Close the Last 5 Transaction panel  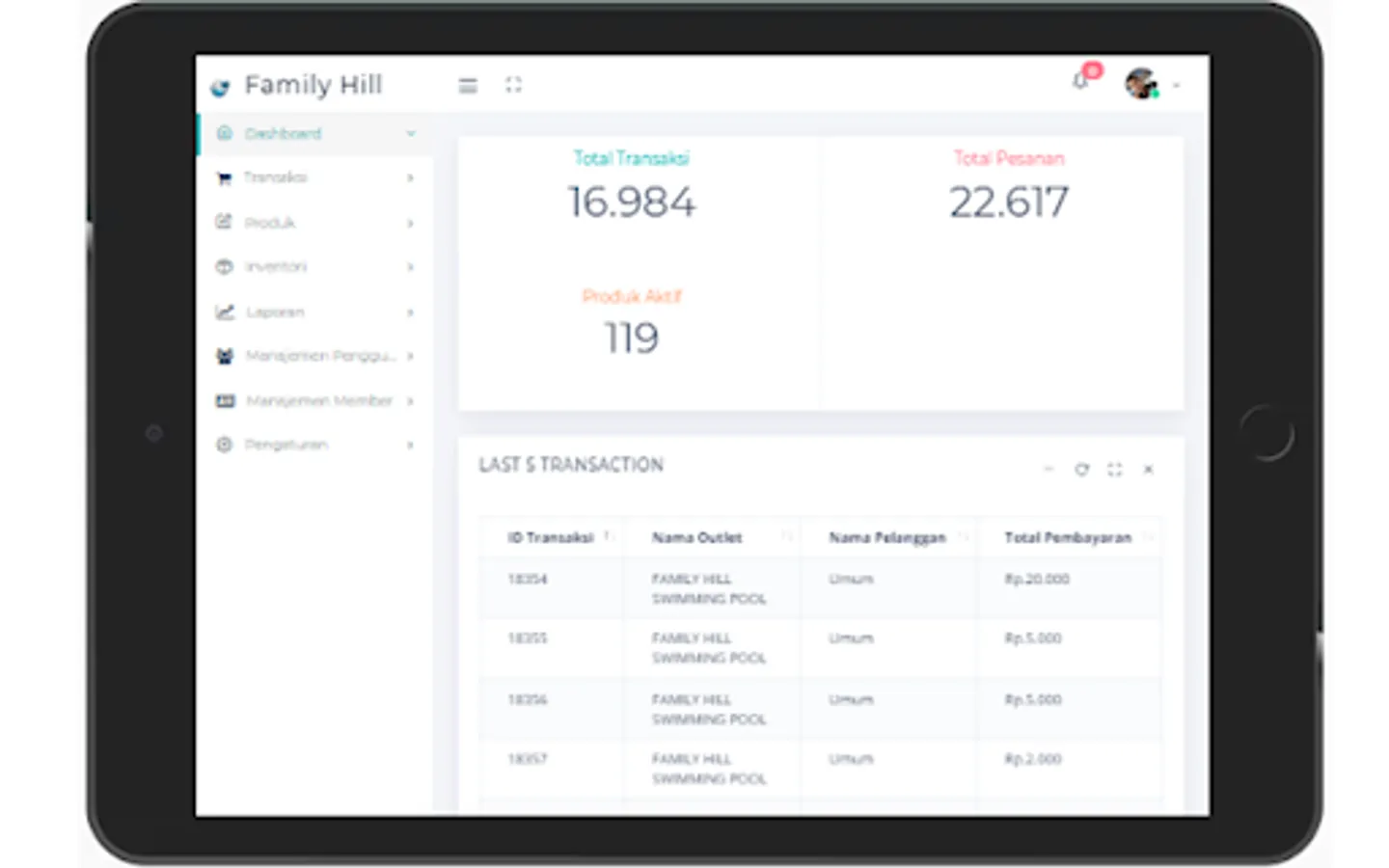1149,469
